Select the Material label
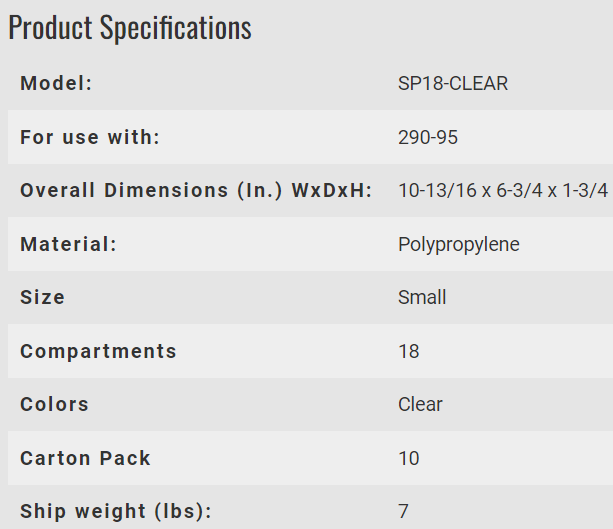 (68, 244)
